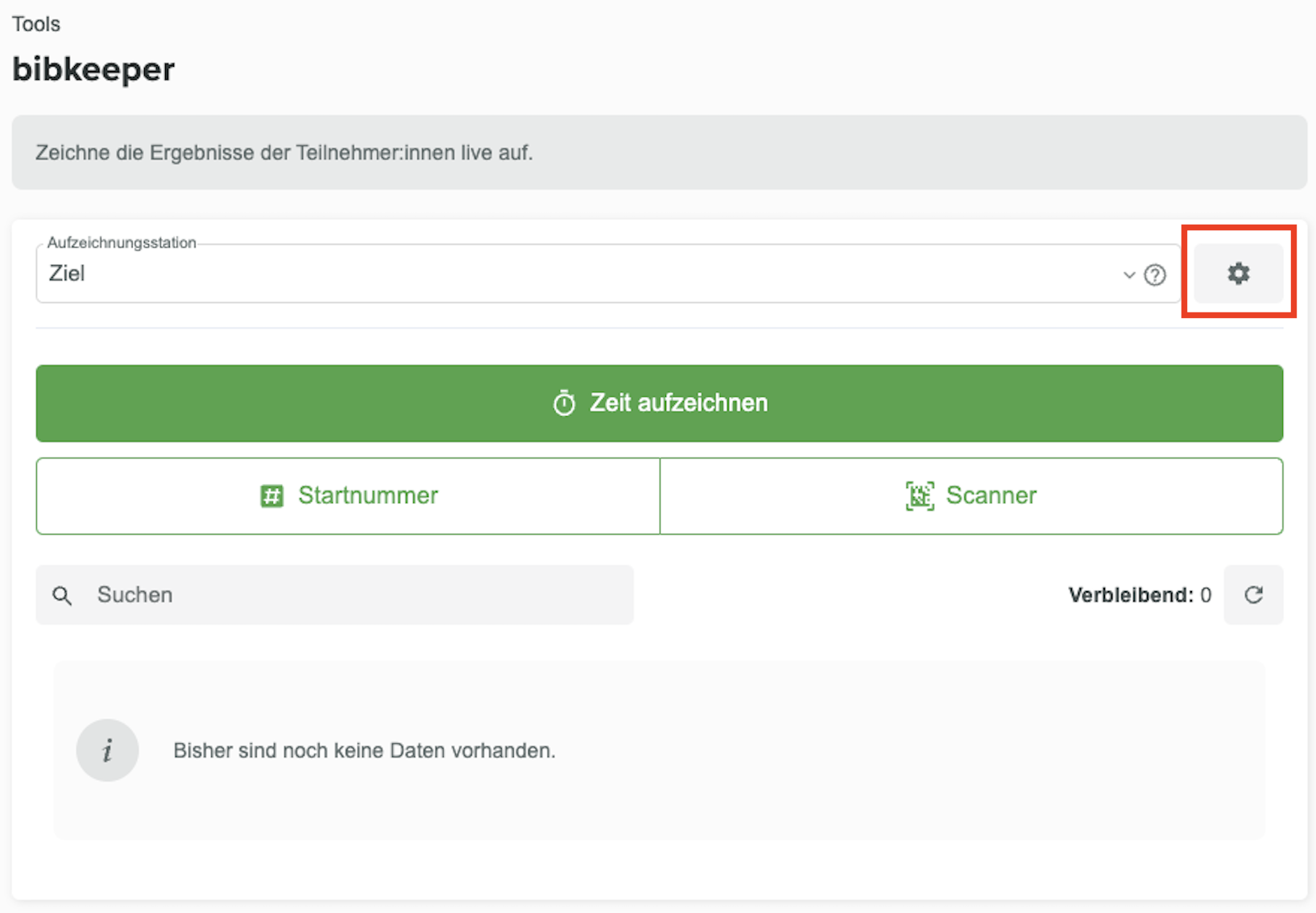Click the Aufzeichnungsstation field label
The image size is (1316, 913).
click(121, 242)
